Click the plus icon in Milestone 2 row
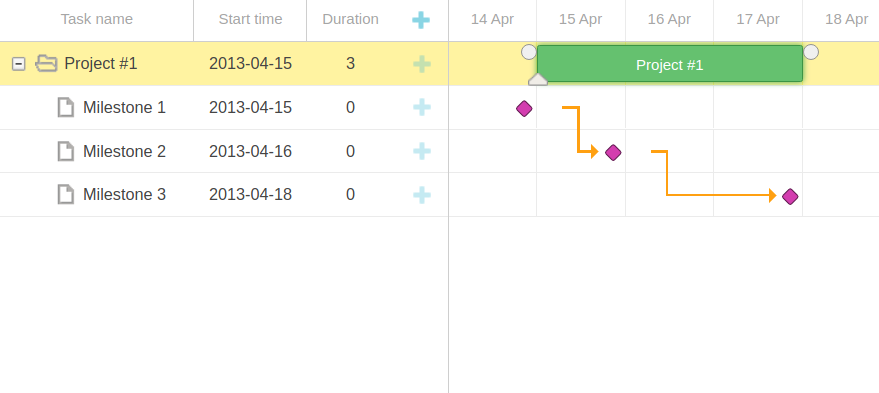This screenshot has width=879, height=393. [x=422, y=151]
